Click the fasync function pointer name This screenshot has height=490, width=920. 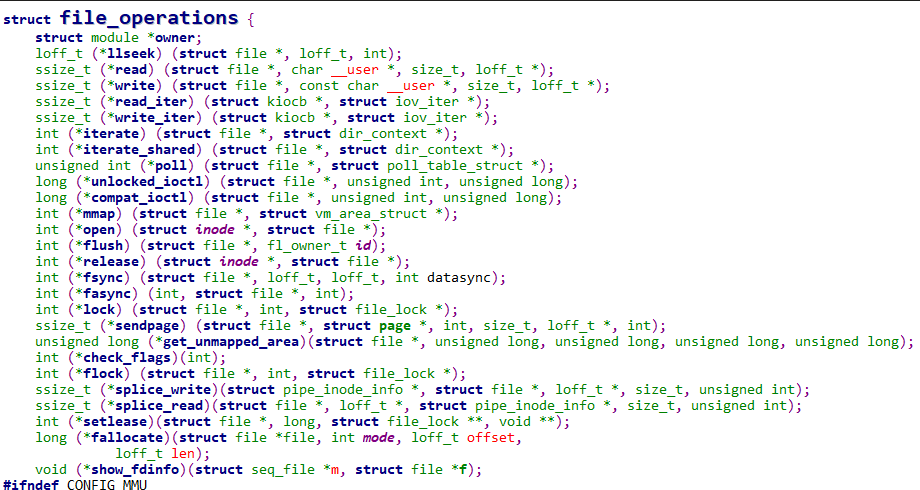point(107,293)
